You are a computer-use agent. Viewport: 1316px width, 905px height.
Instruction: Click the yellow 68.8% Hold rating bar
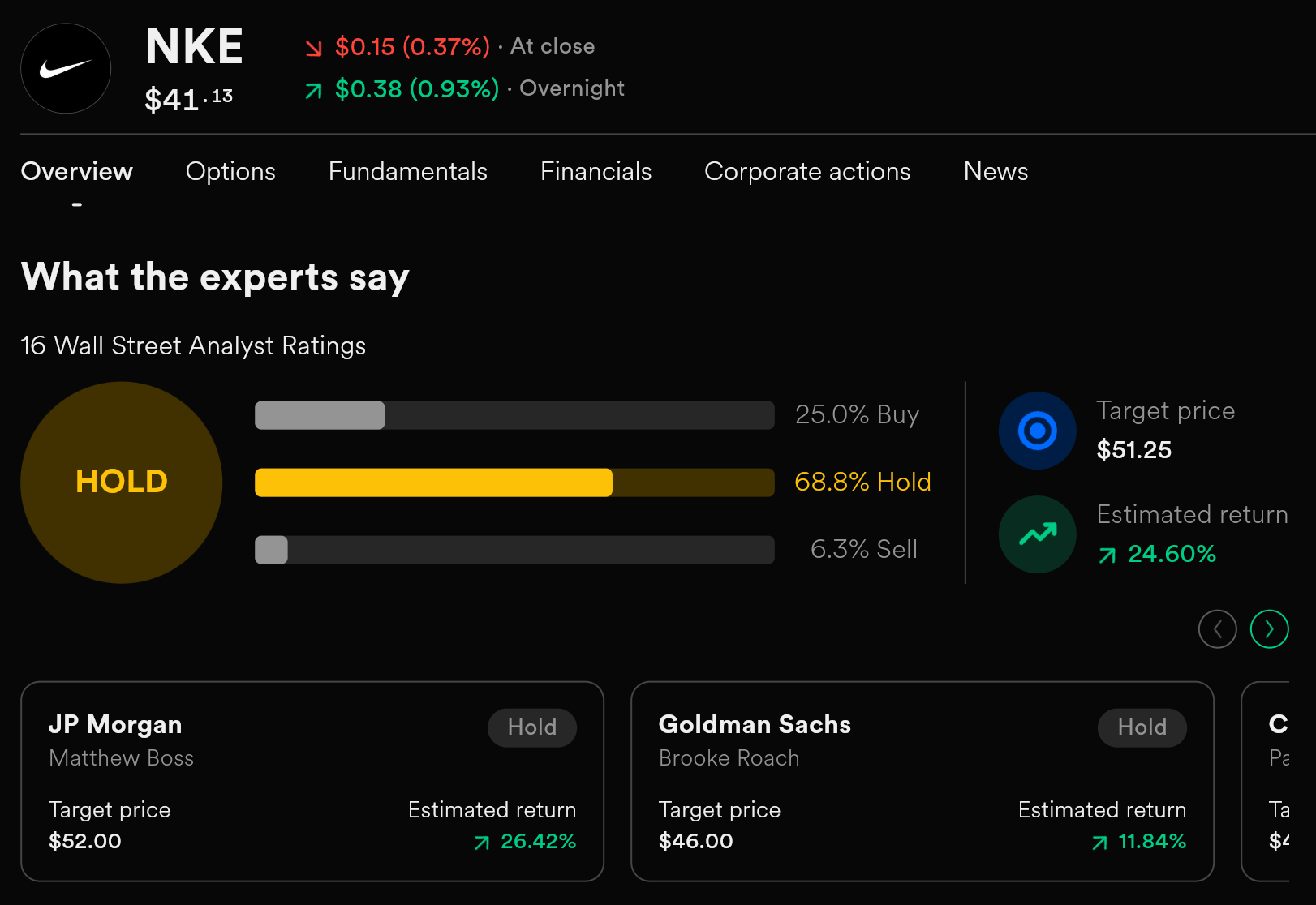pyautogui.click(x=514, y=483)
